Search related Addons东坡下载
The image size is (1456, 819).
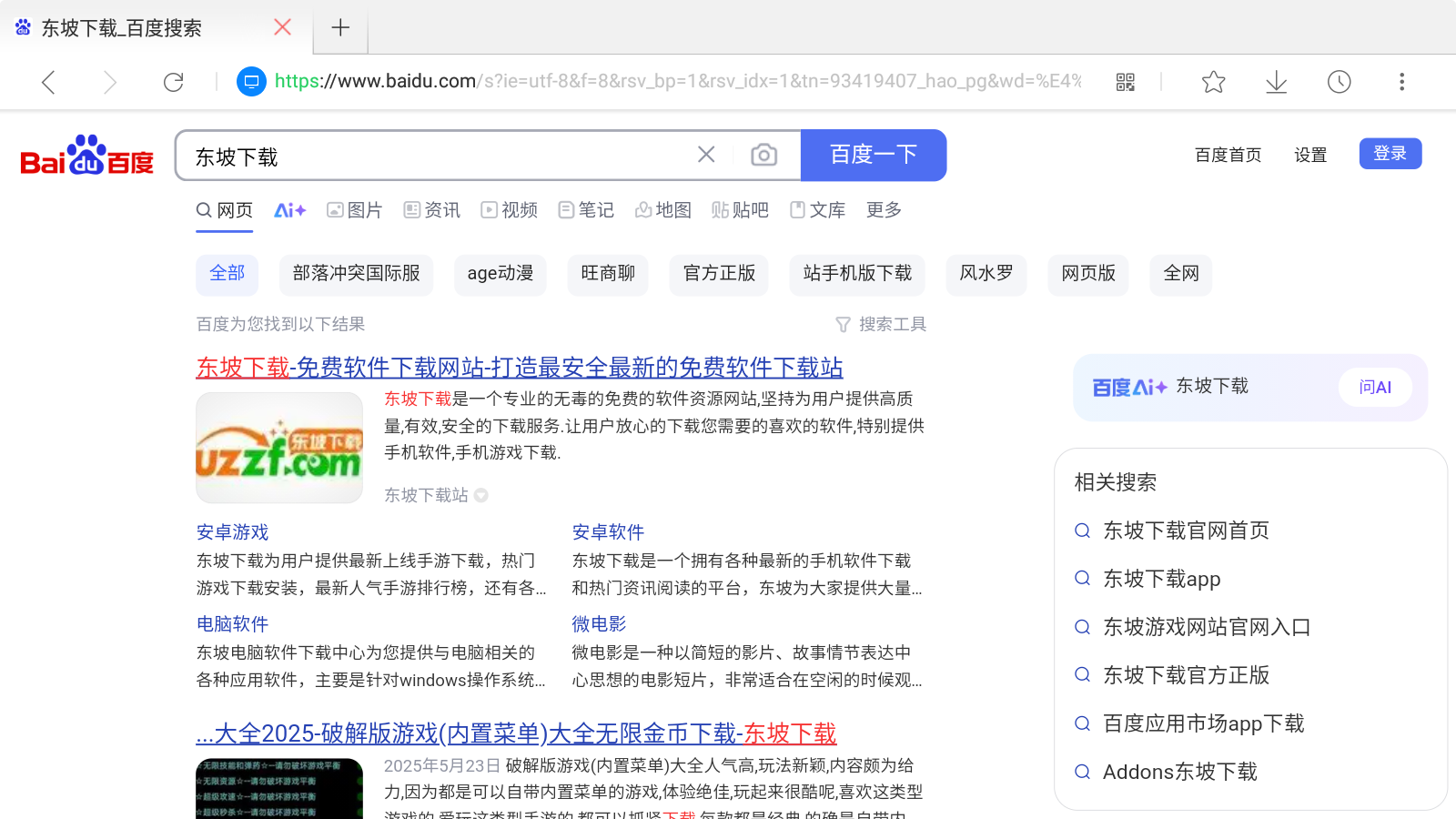(1179, 772)
